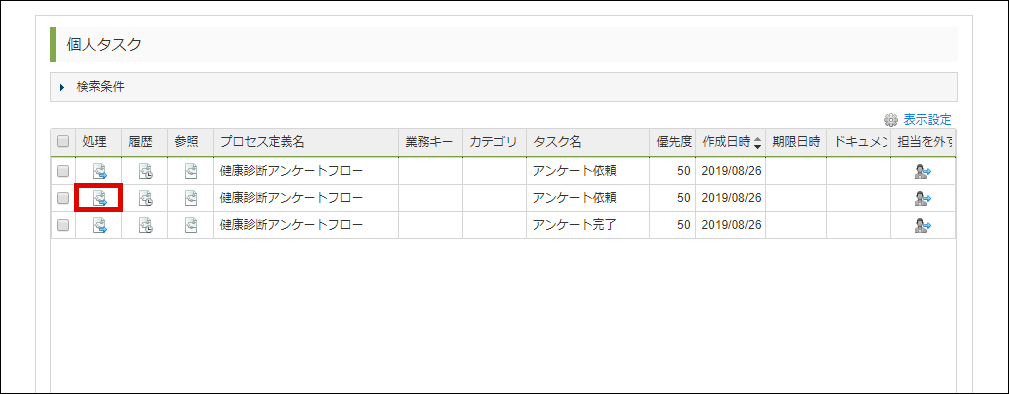Toggle the select-all checkbox in table header

pyautogui.click(x=63, y=142)
